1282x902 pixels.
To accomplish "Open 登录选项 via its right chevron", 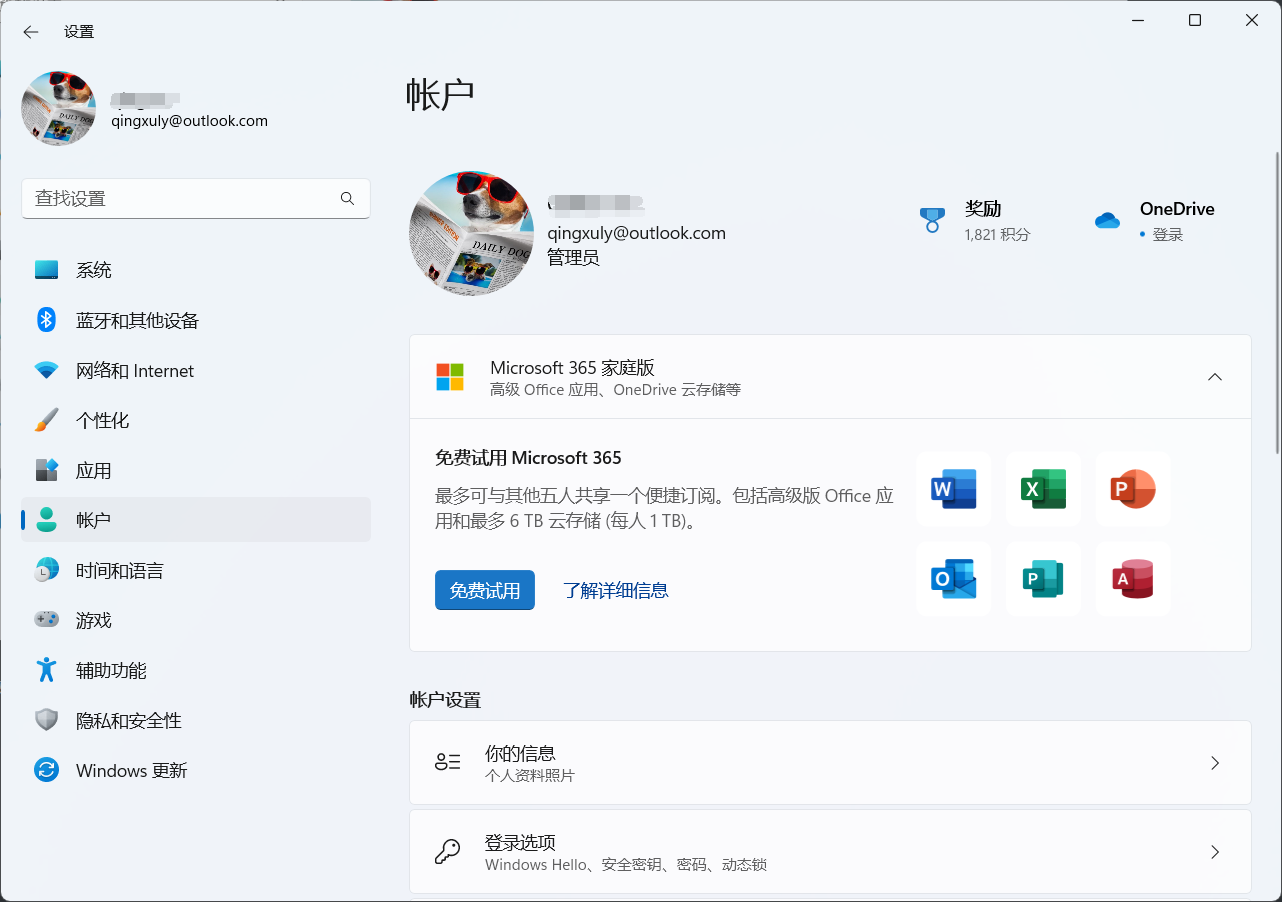I will [1215, 852].
